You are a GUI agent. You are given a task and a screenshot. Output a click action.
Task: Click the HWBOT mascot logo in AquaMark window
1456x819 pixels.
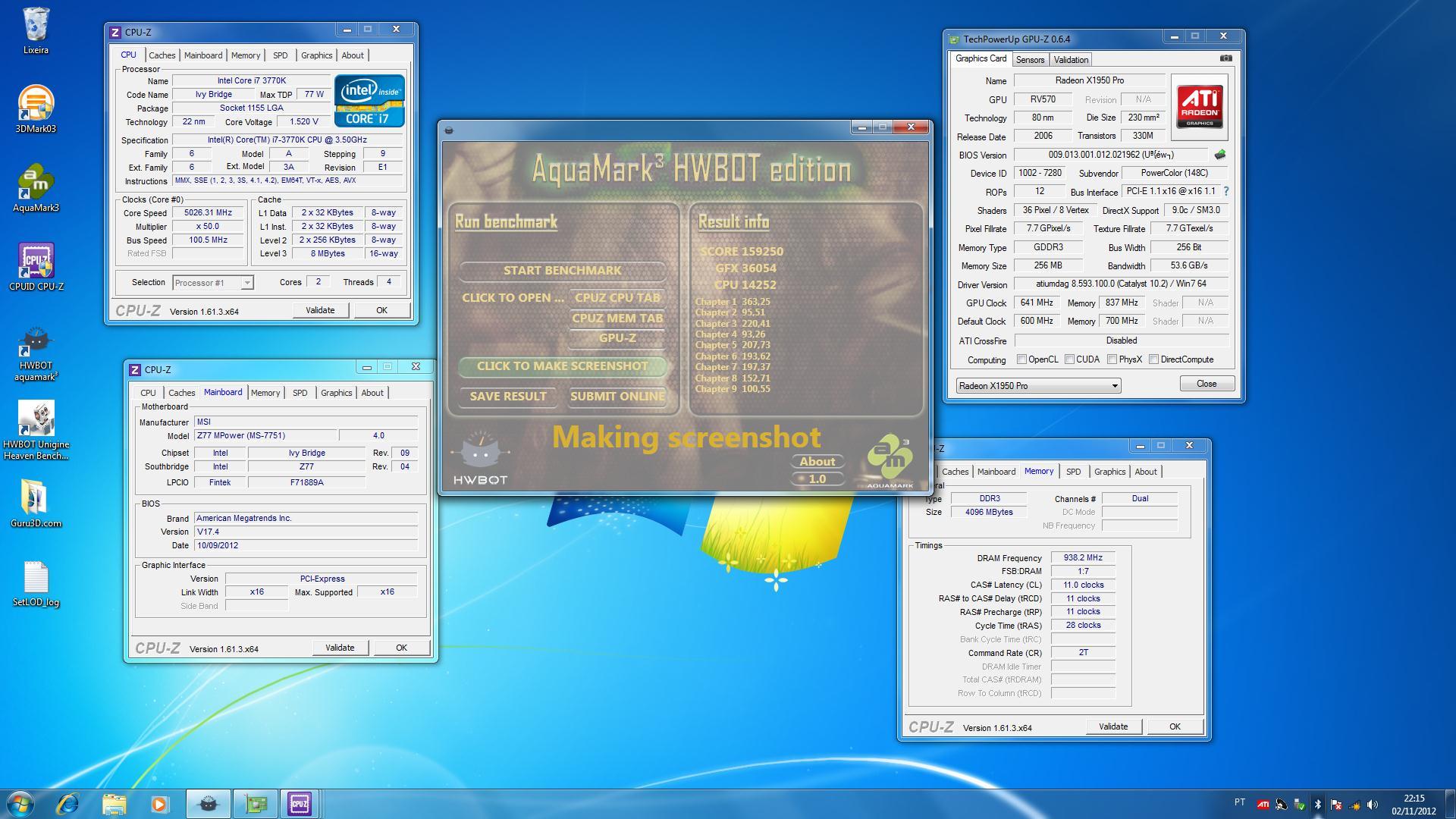479,458
